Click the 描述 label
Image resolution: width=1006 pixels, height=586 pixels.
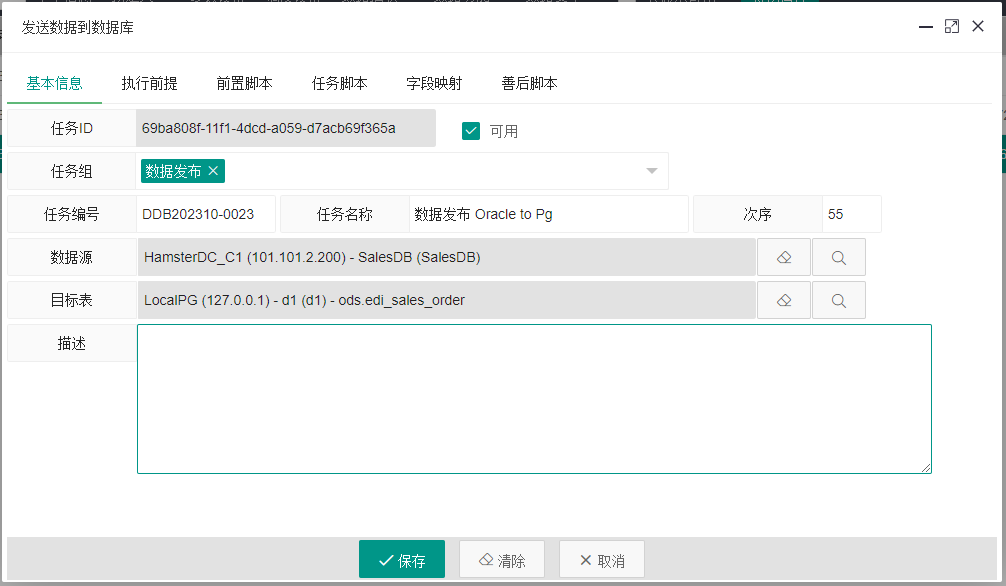coord(71,343)
